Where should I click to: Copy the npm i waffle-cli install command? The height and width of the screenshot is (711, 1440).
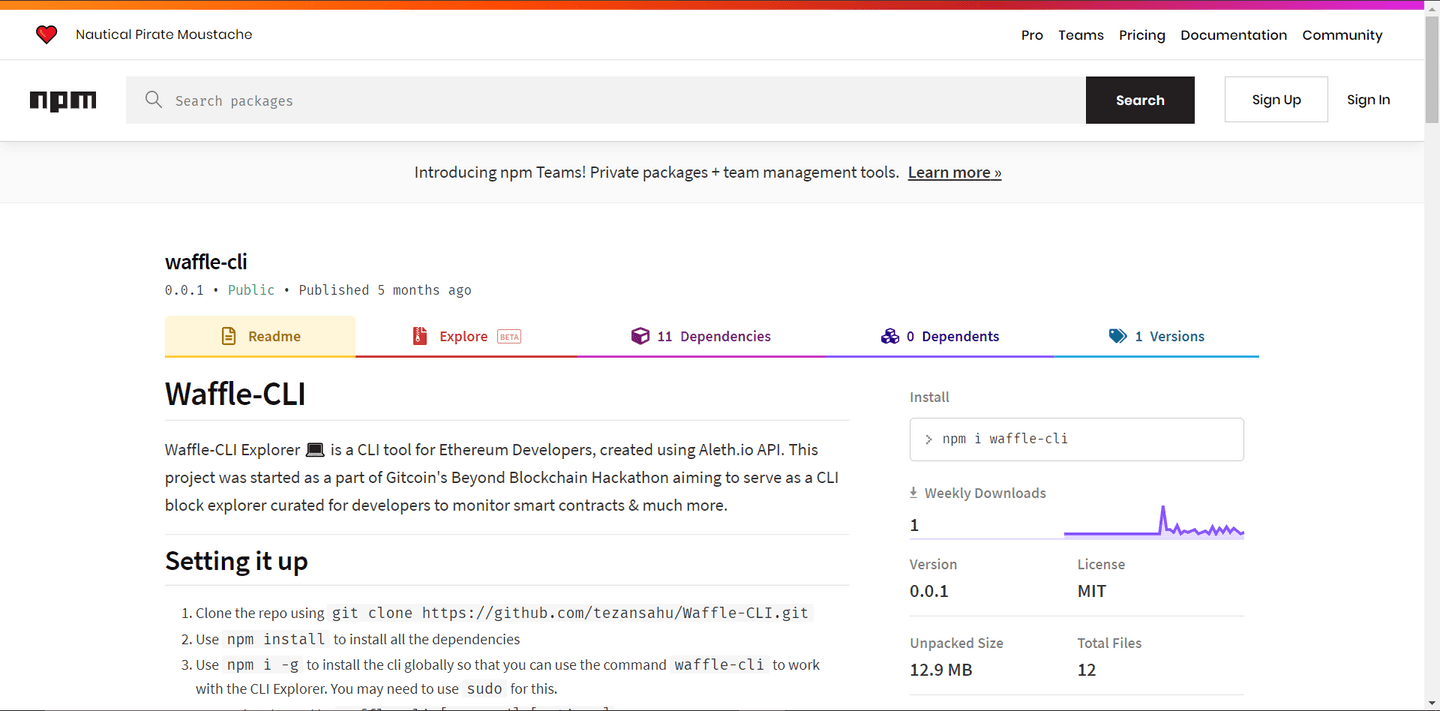tap(1077, 439)
